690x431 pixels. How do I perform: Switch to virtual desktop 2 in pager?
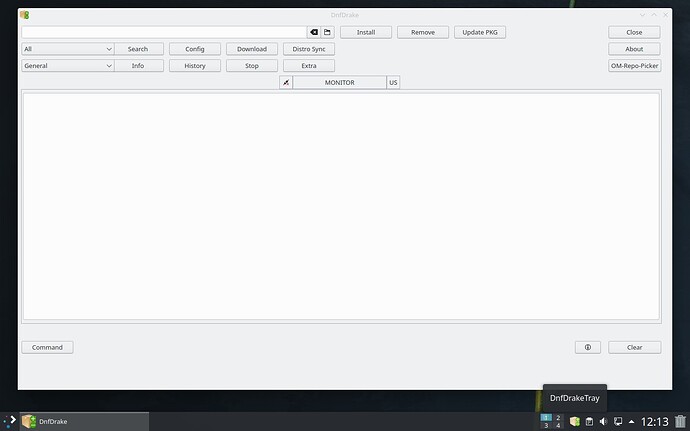pos(558,417)
